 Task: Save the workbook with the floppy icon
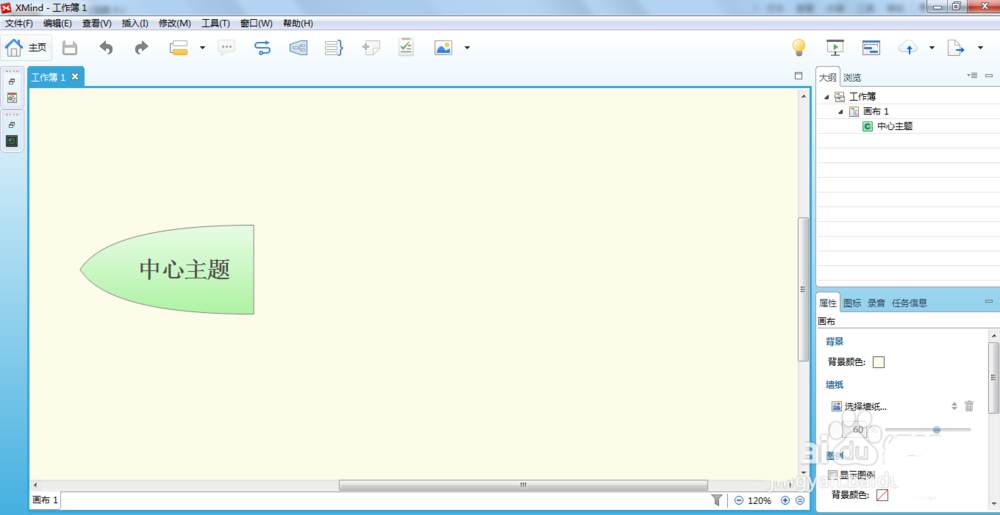coord(70,48)
